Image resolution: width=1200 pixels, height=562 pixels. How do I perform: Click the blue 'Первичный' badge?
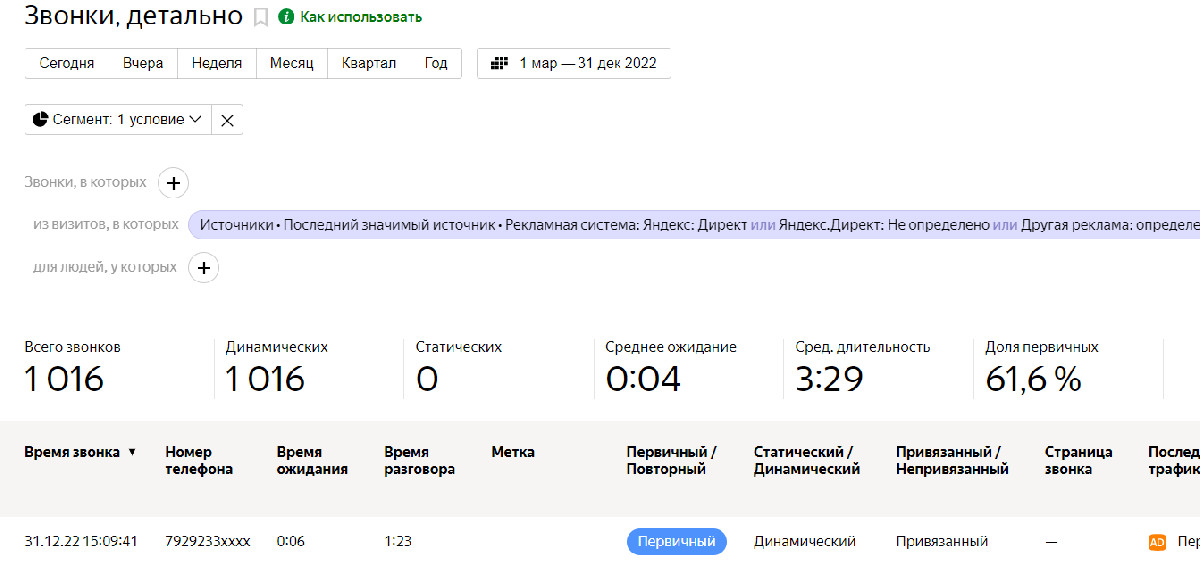[677, 541]
